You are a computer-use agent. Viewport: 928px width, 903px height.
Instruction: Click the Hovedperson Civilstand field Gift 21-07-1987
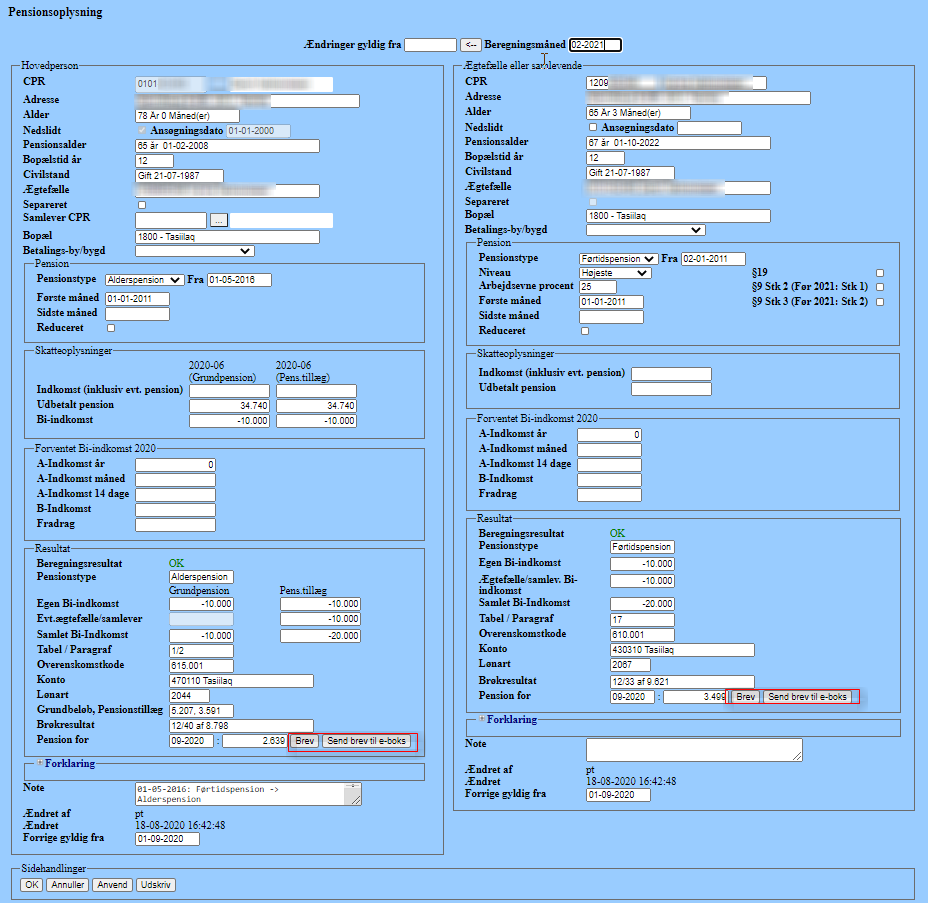coord(179,176)
